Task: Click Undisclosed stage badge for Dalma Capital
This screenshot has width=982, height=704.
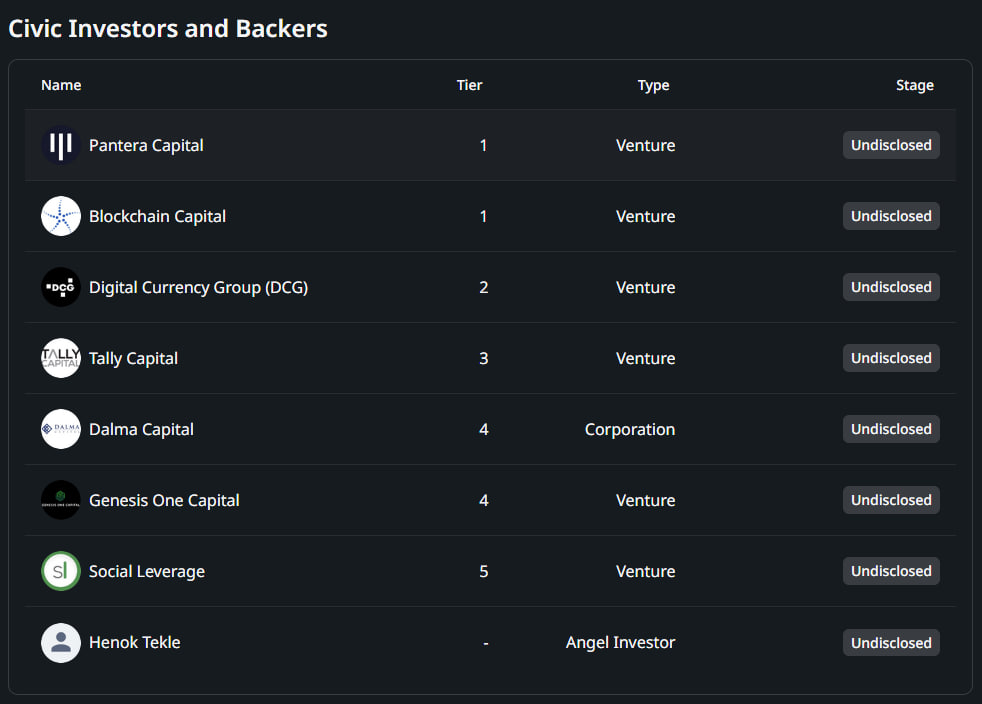Action: [891, 429]
